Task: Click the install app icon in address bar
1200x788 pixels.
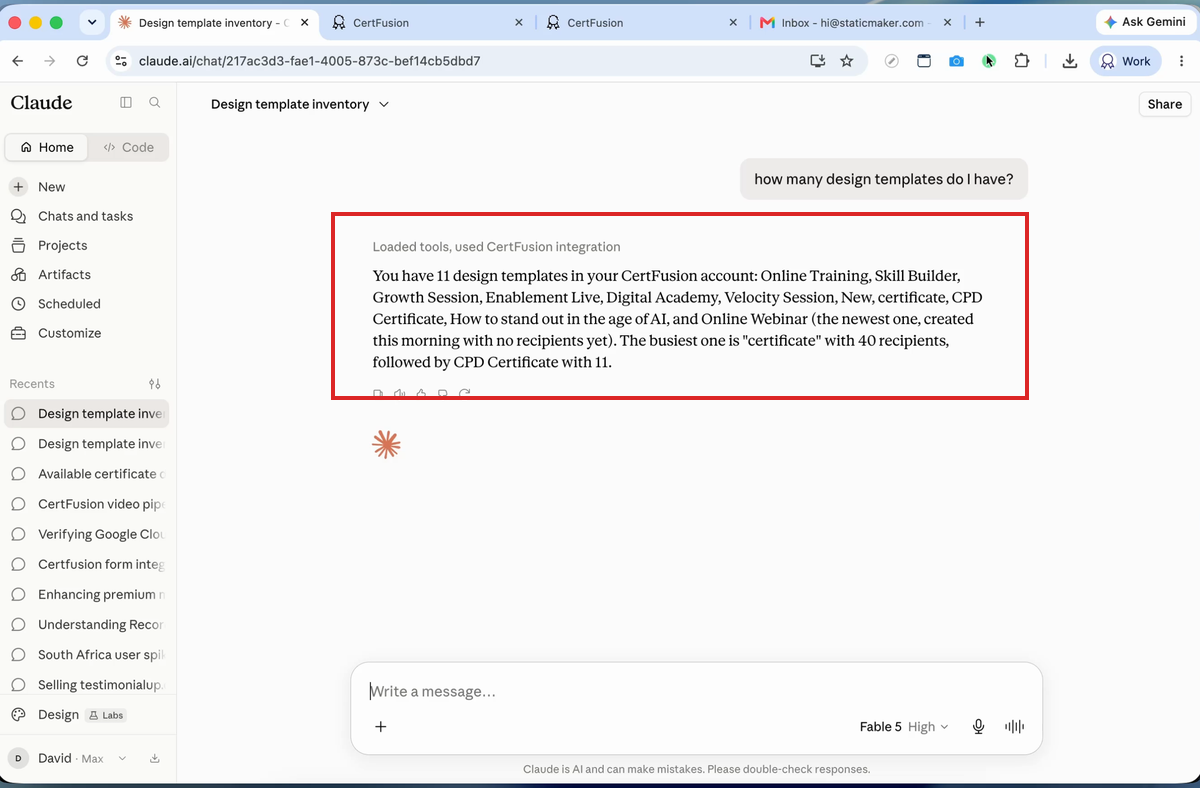Action: pos(818,61)
